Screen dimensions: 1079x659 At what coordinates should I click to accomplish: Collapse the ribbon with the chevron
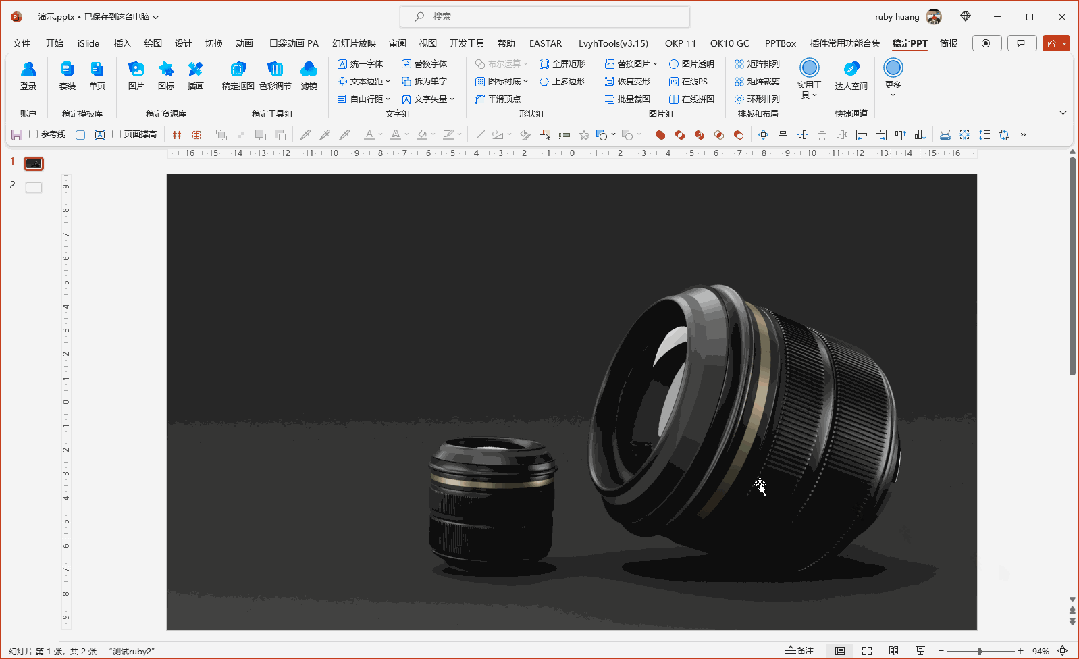[1063, 112]
